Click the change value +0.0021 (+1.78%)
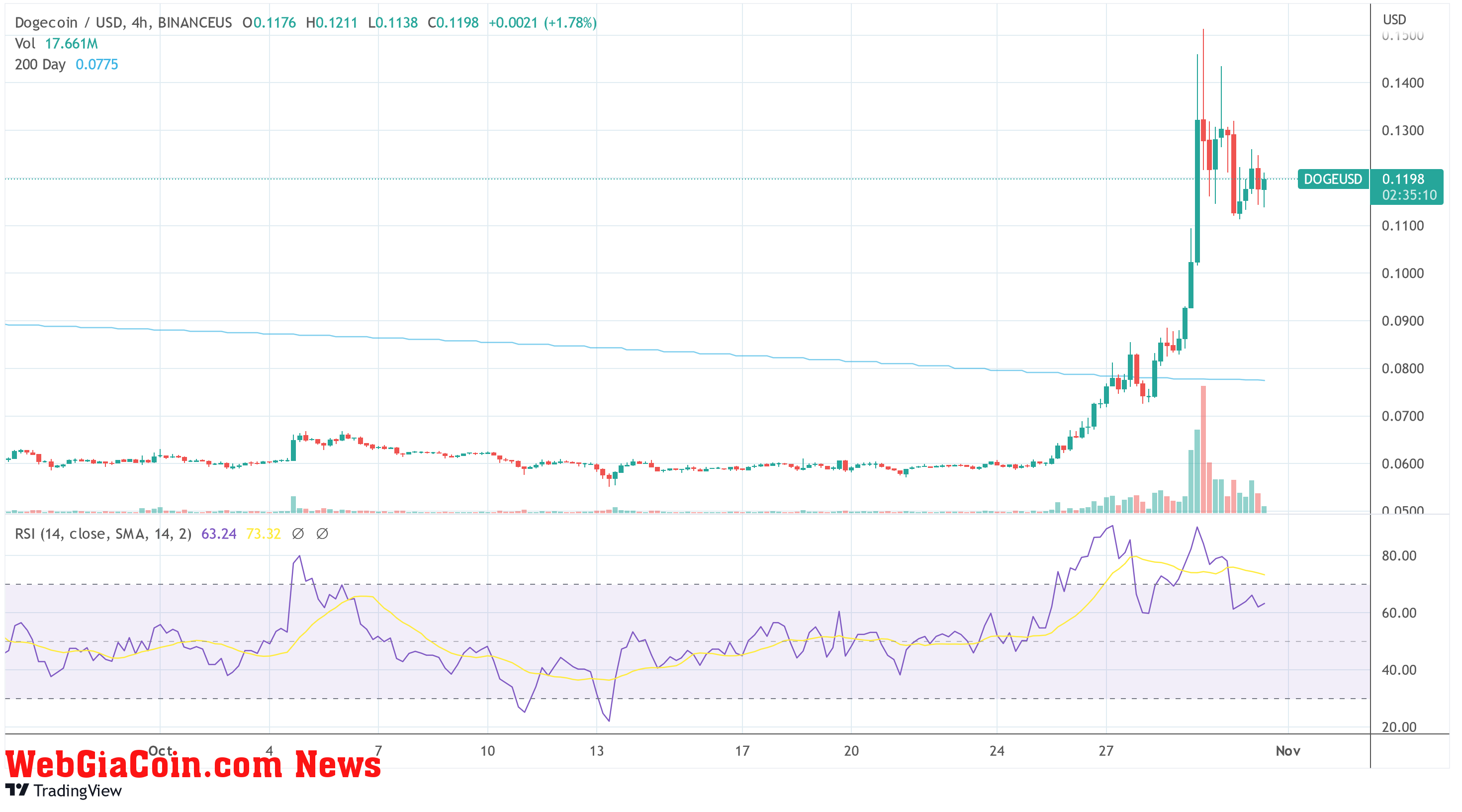Viewport: 1462px width, 812px height. (543, 23)
